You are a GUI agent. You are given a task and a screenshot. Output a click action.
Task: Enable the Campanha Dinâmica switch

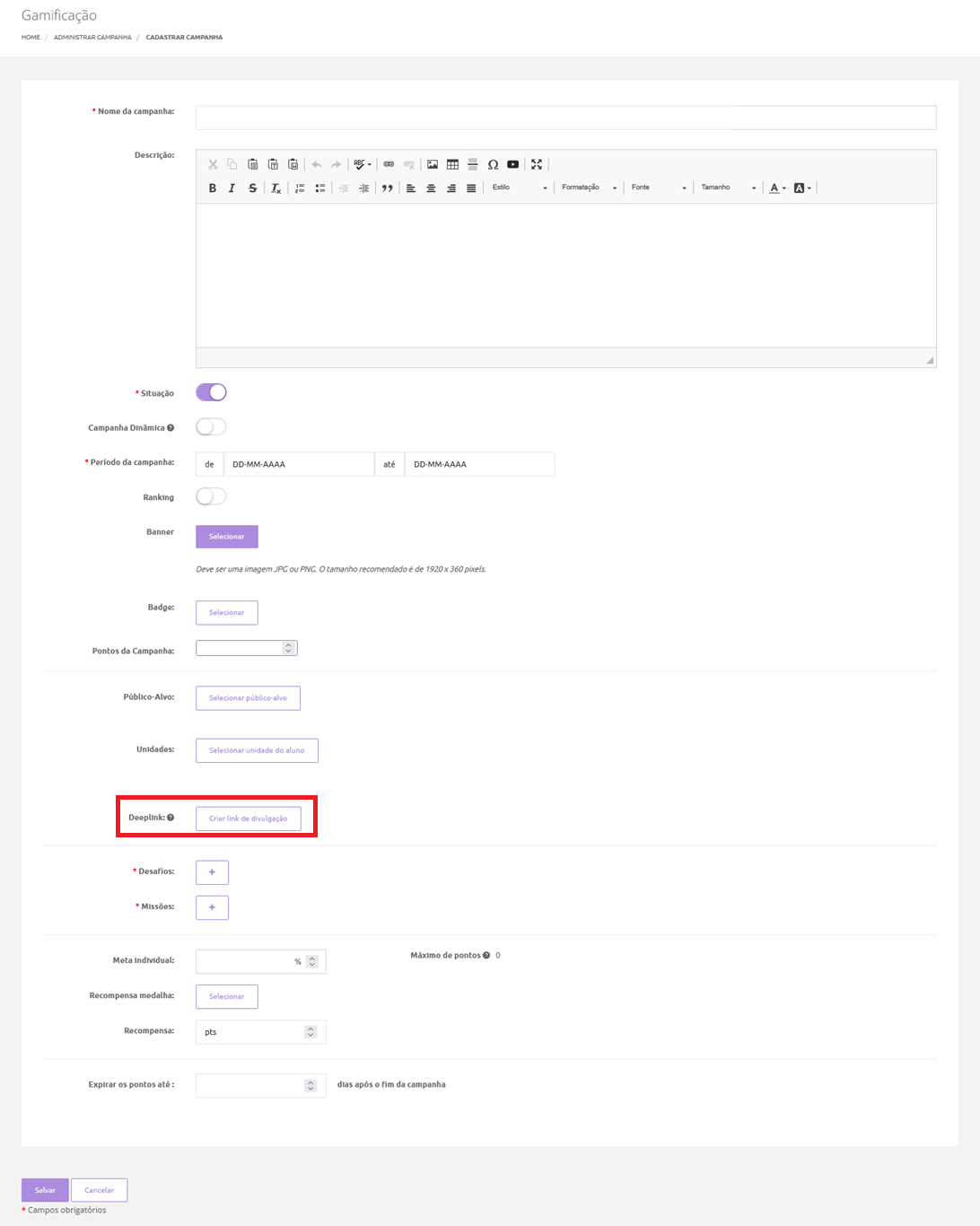(211, 427)
